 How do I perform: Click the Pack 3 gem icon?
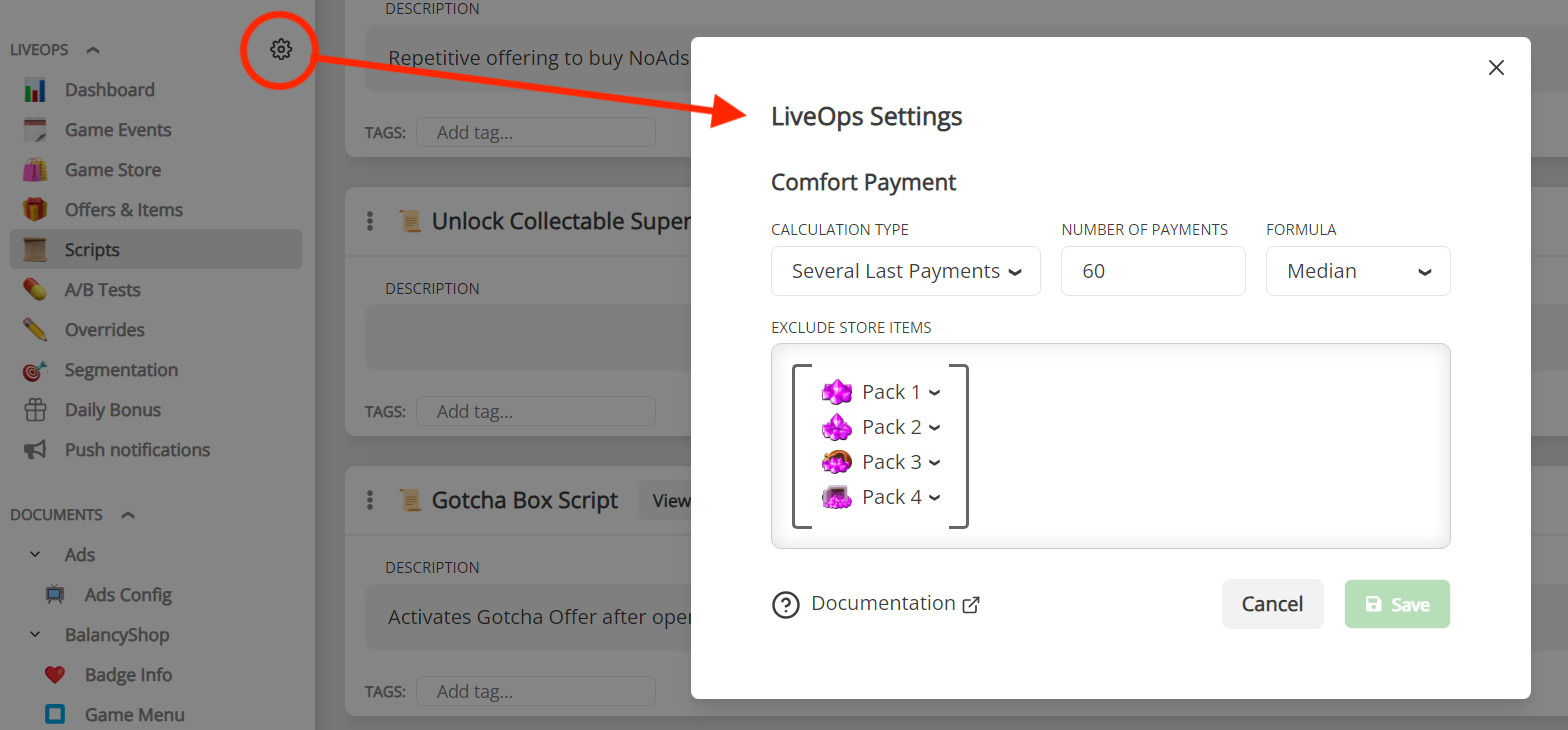tap(836, 462)
